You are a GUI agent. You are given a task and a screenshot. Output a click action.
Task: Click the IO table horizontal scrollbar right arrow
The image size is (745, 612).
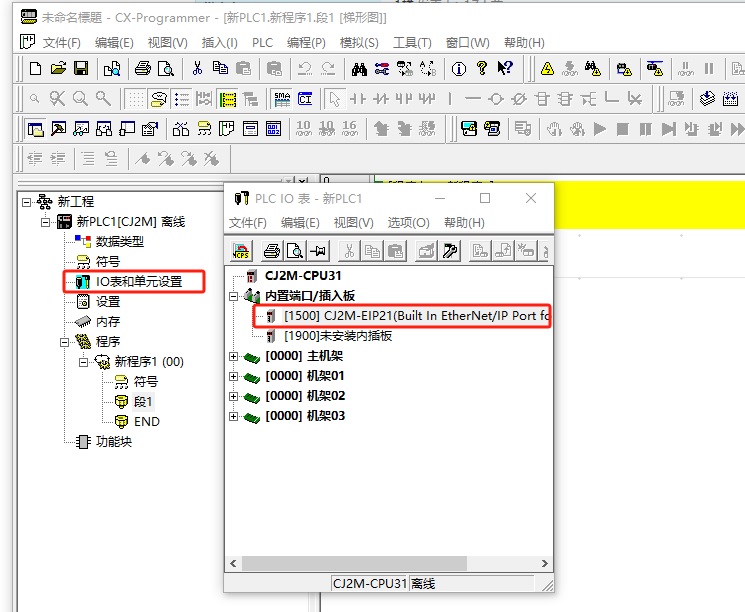[545, 564]
